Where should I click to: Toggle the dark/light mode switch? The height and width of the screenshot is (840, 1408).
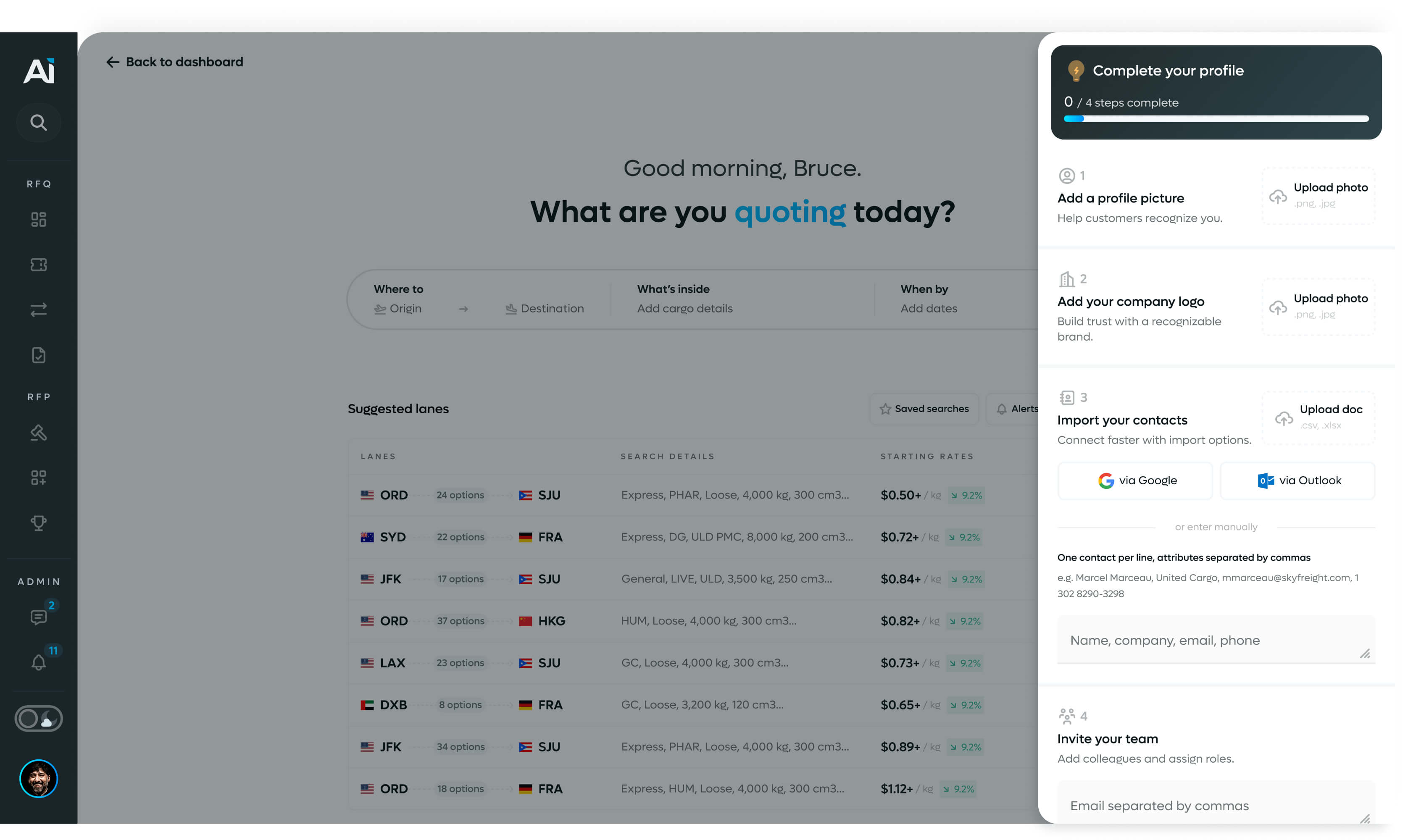[39, 719]
